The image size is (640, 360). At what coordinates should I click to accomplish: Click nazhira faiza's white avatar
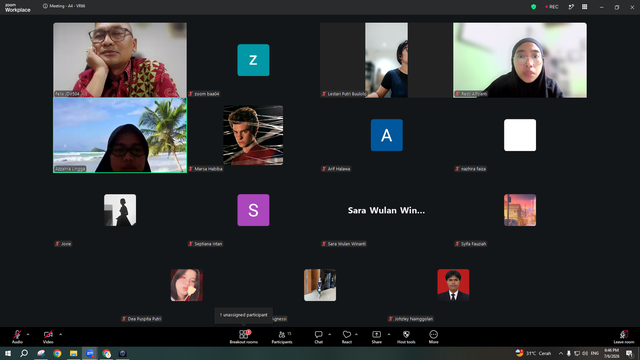click(x=520, y=135)
